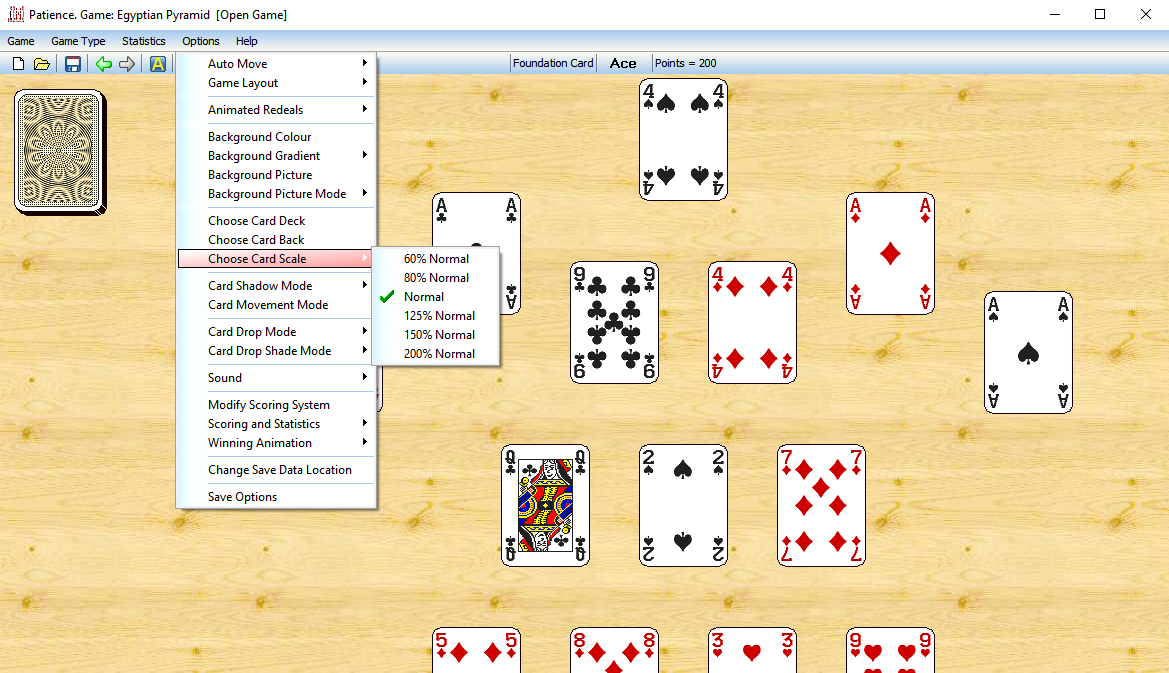Expand the Game Layout submenu

pyautogui.click(x=276, y=83)
